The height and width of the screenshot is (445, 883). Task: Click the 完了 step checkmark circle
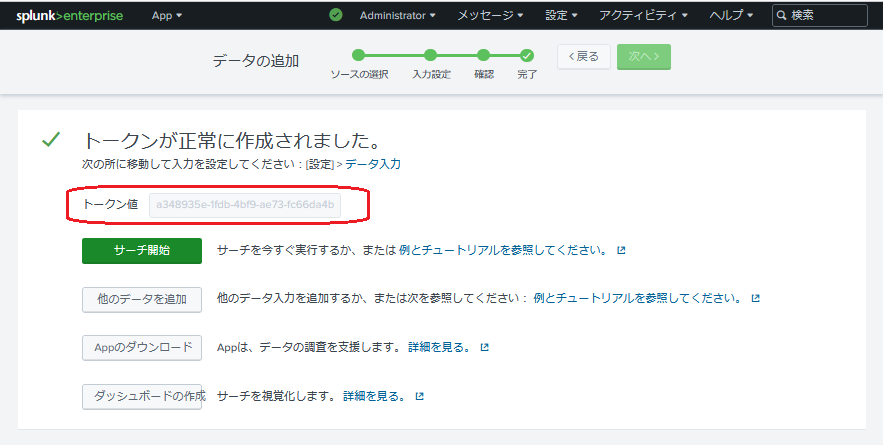(x=527, y=55)
